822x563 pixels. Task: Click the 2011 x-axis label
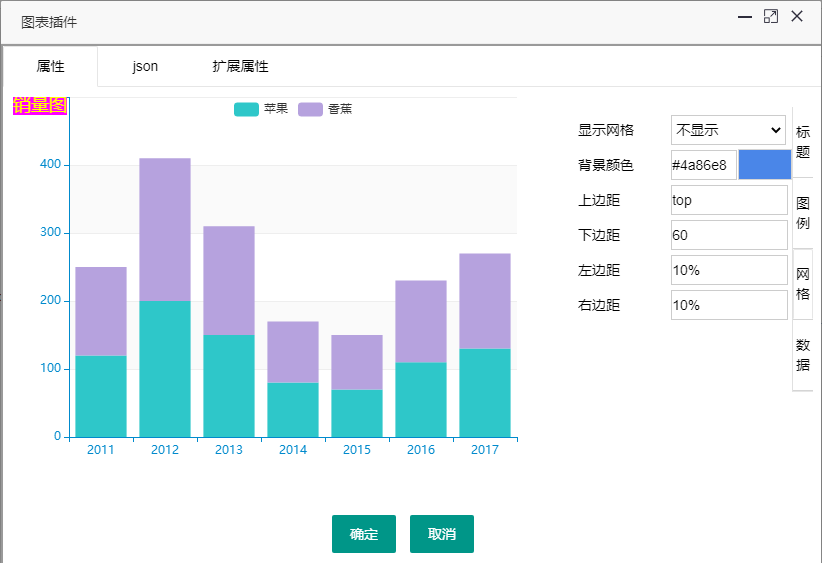click(101, 449)
